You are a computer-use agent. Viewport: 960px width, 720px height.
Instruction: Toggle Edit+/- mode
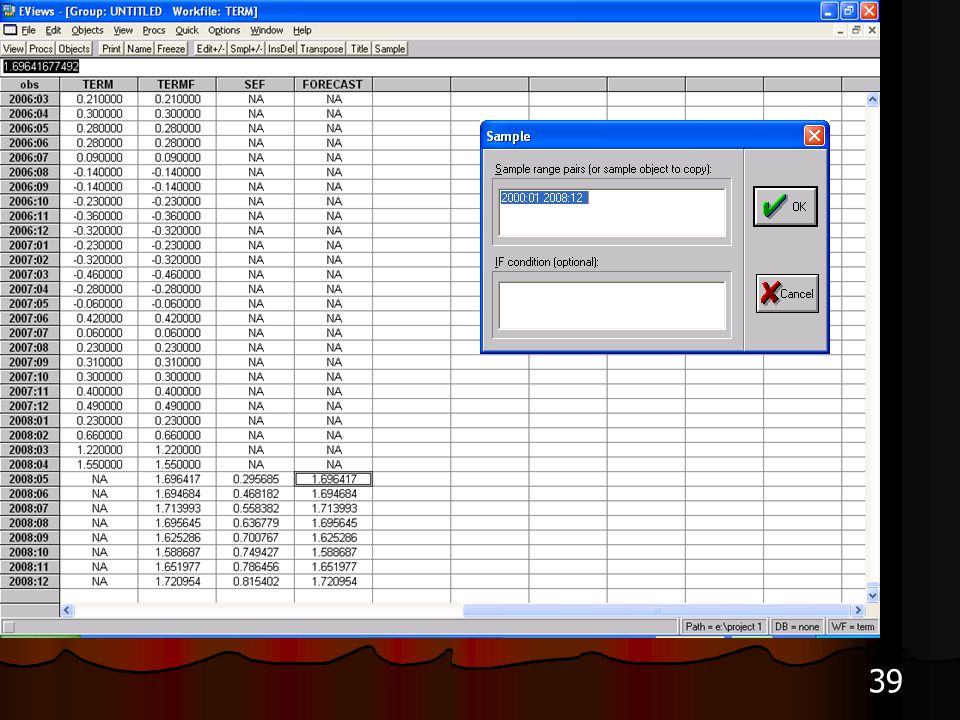(x=210, y=48)
